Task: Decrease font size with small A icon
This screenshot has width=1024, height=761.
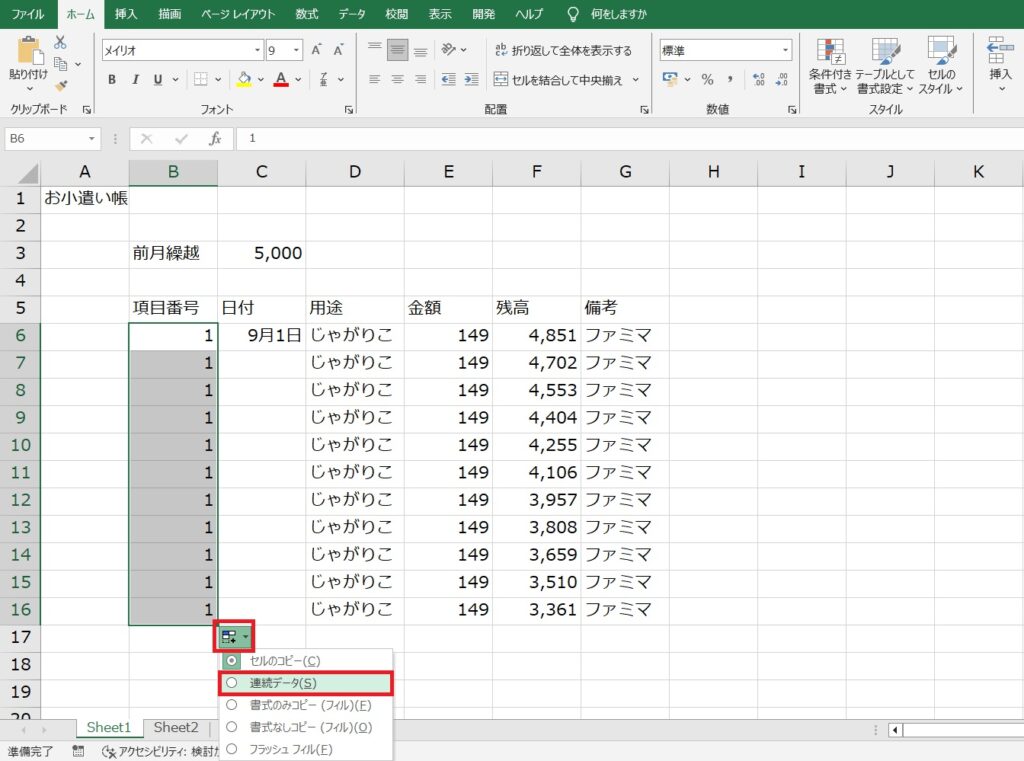Action: point(338,50)
